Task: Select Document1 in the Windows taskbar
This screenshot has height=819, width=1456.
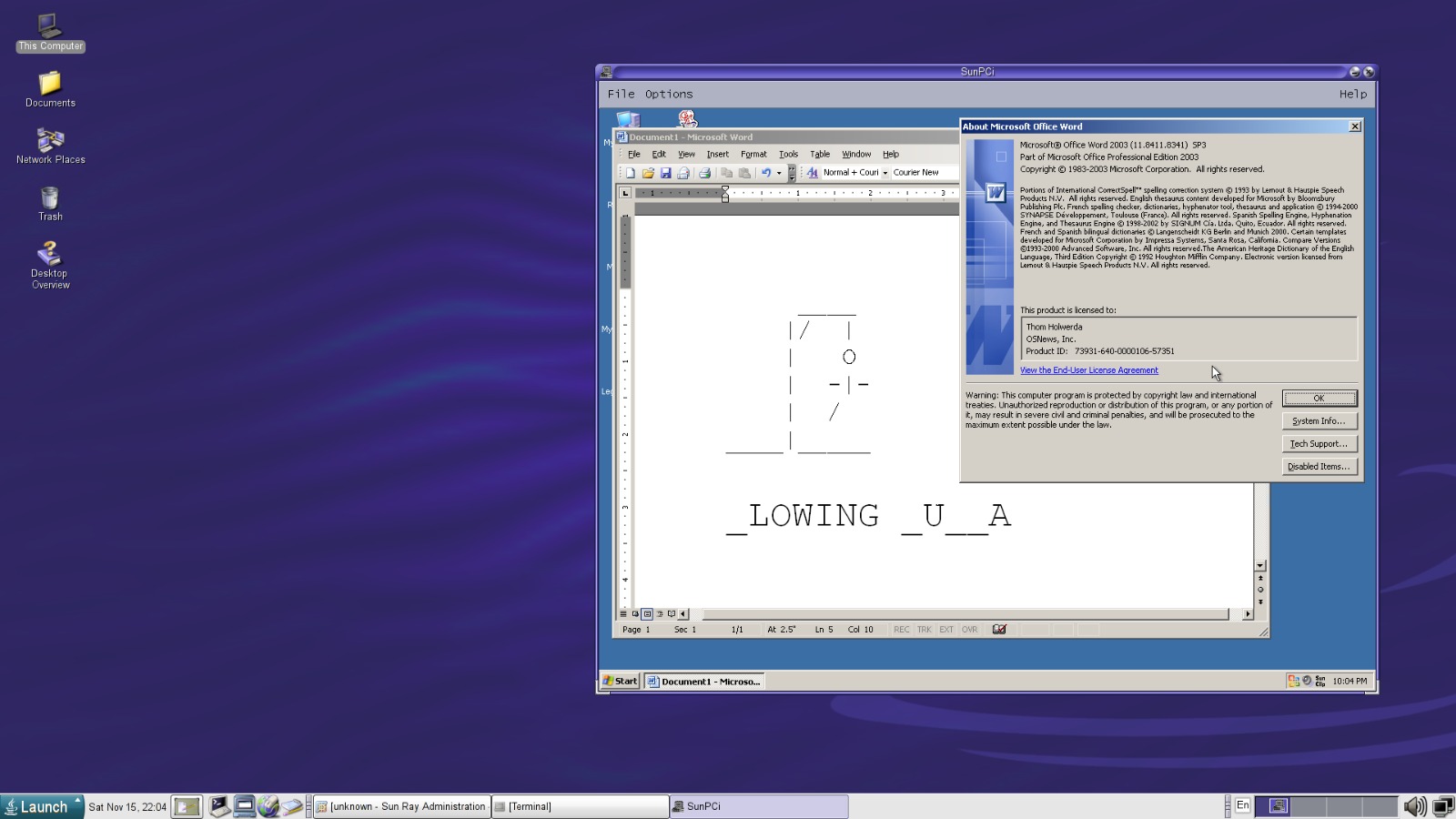Action: pyautogui.click(x=703, y=681)
